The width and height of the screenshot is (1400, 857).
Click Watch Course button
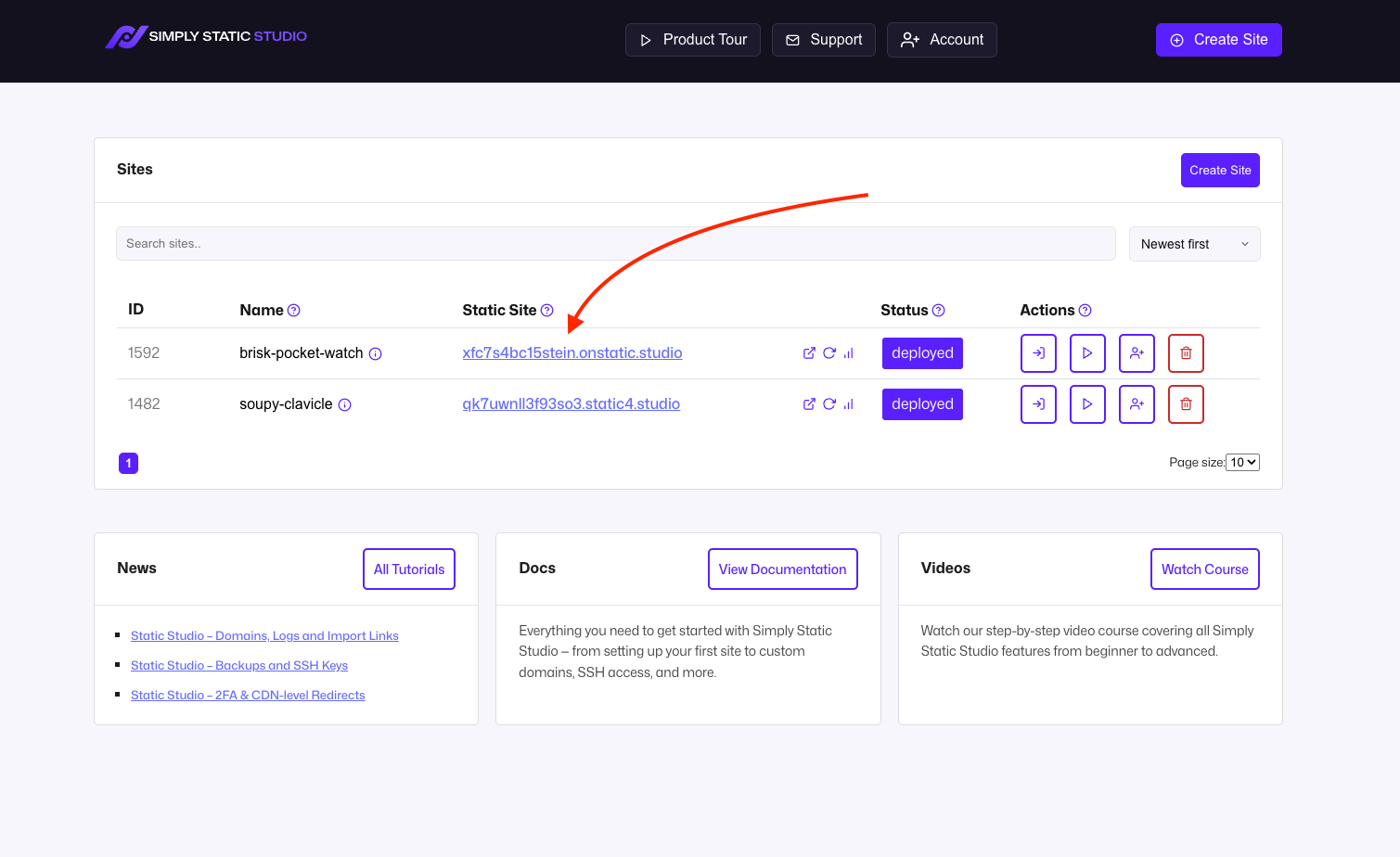click(1205, 569)
